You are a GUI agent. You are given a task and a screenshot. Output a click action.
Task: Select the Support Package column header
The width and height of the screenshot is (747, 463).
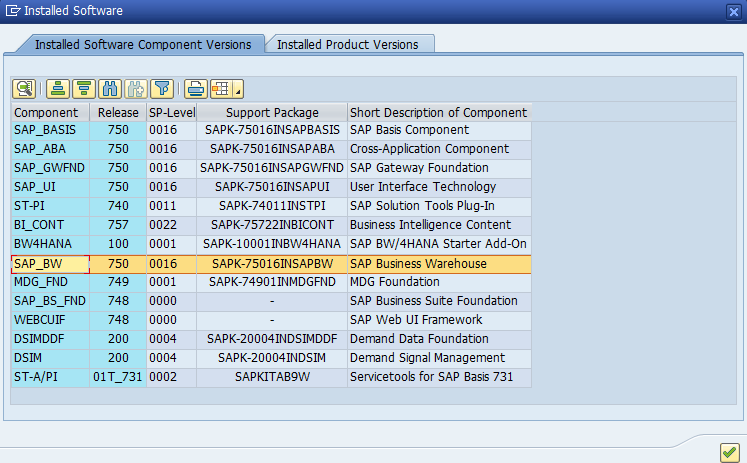[x=272, y=112]
